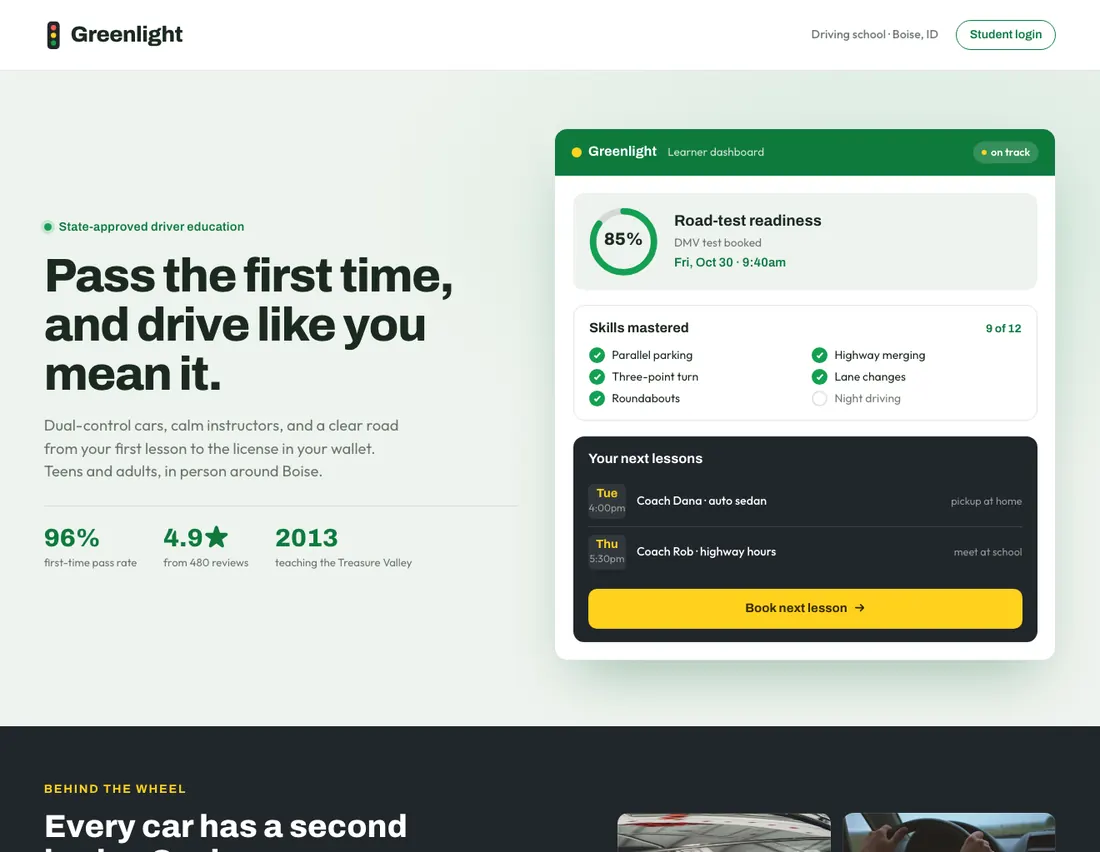Viewport: 1100px width, 852px height.
Task: Click the arrow icon in Book next lesson
Action: (x=860, y=608)
